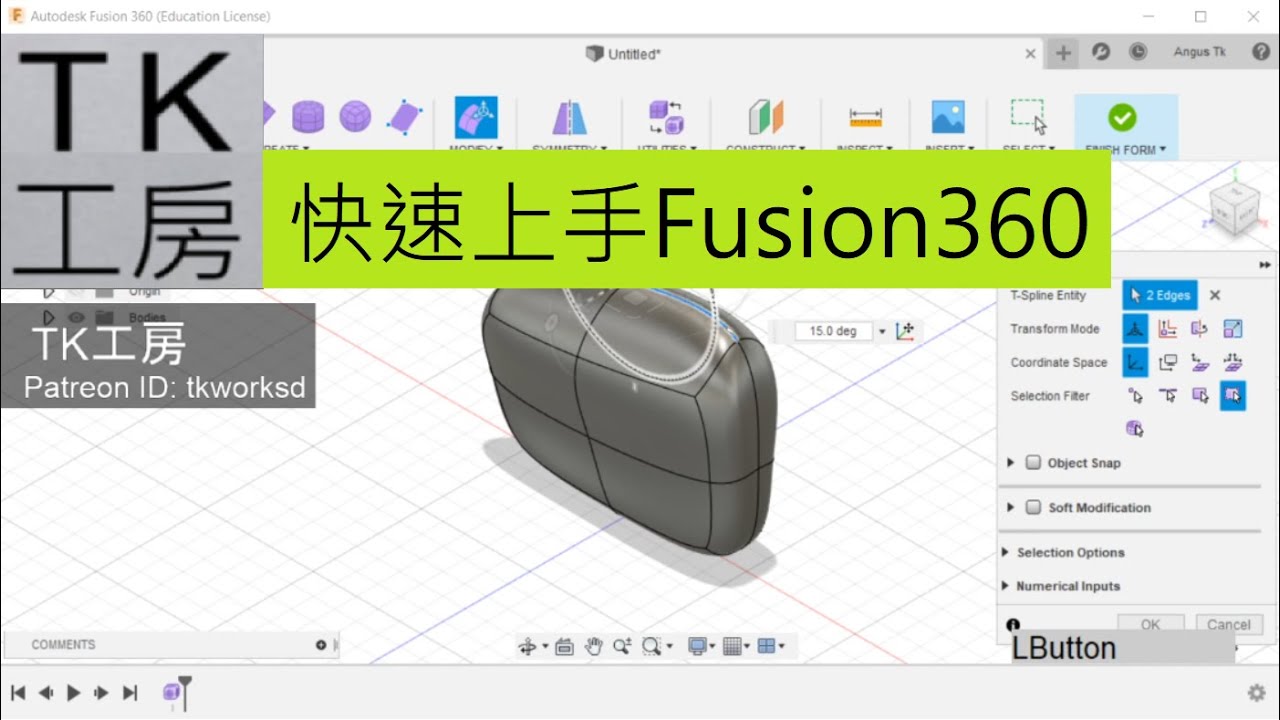Screen dimensions: 1280x720
Task: Switch to the Untitled* document tab
Action: 624,54
